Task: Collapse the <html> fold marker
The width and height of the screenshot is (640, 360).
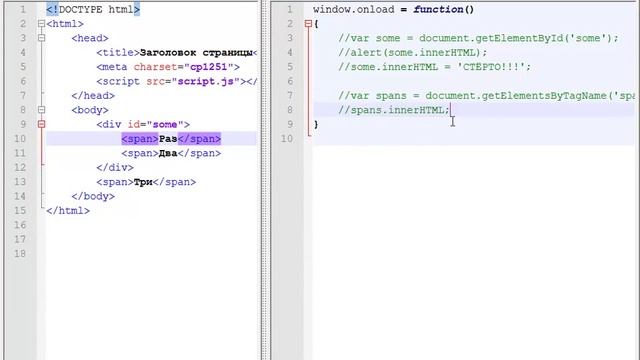Action: click(41, 24)
